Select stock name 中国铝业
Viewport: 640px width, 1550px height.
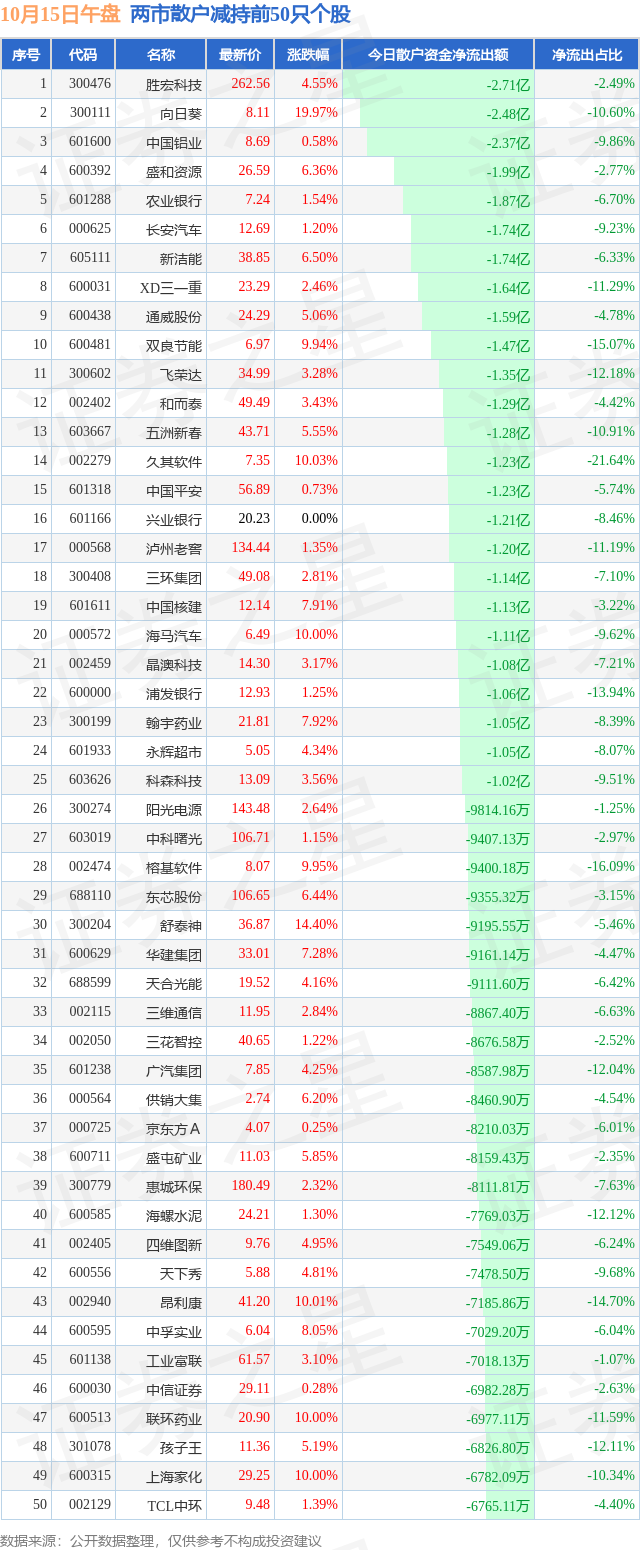tap(174, 142)
